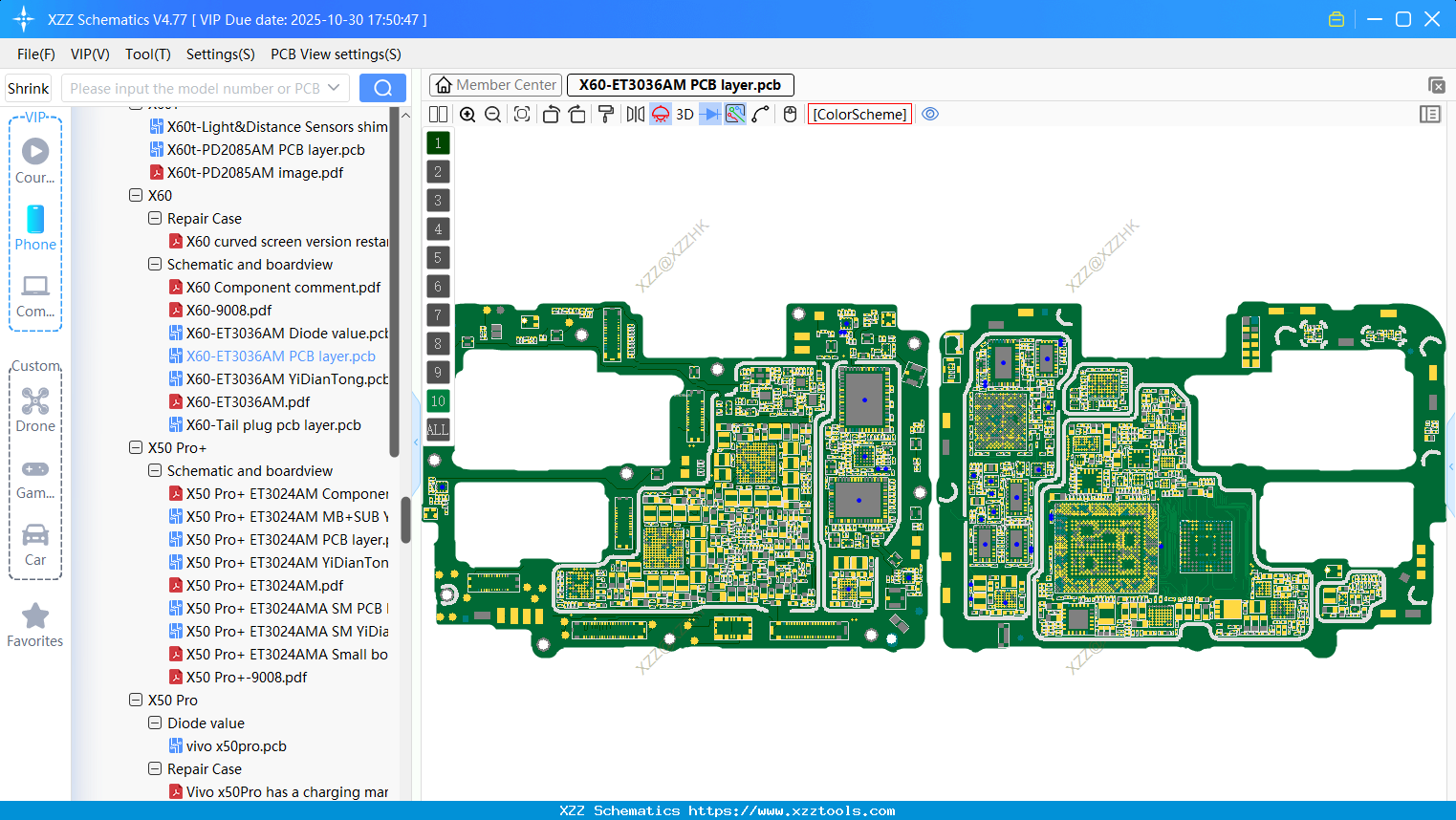Open the ColorScheme picker
Viewport: 1456px width, 820px height.
coord(858,114)
